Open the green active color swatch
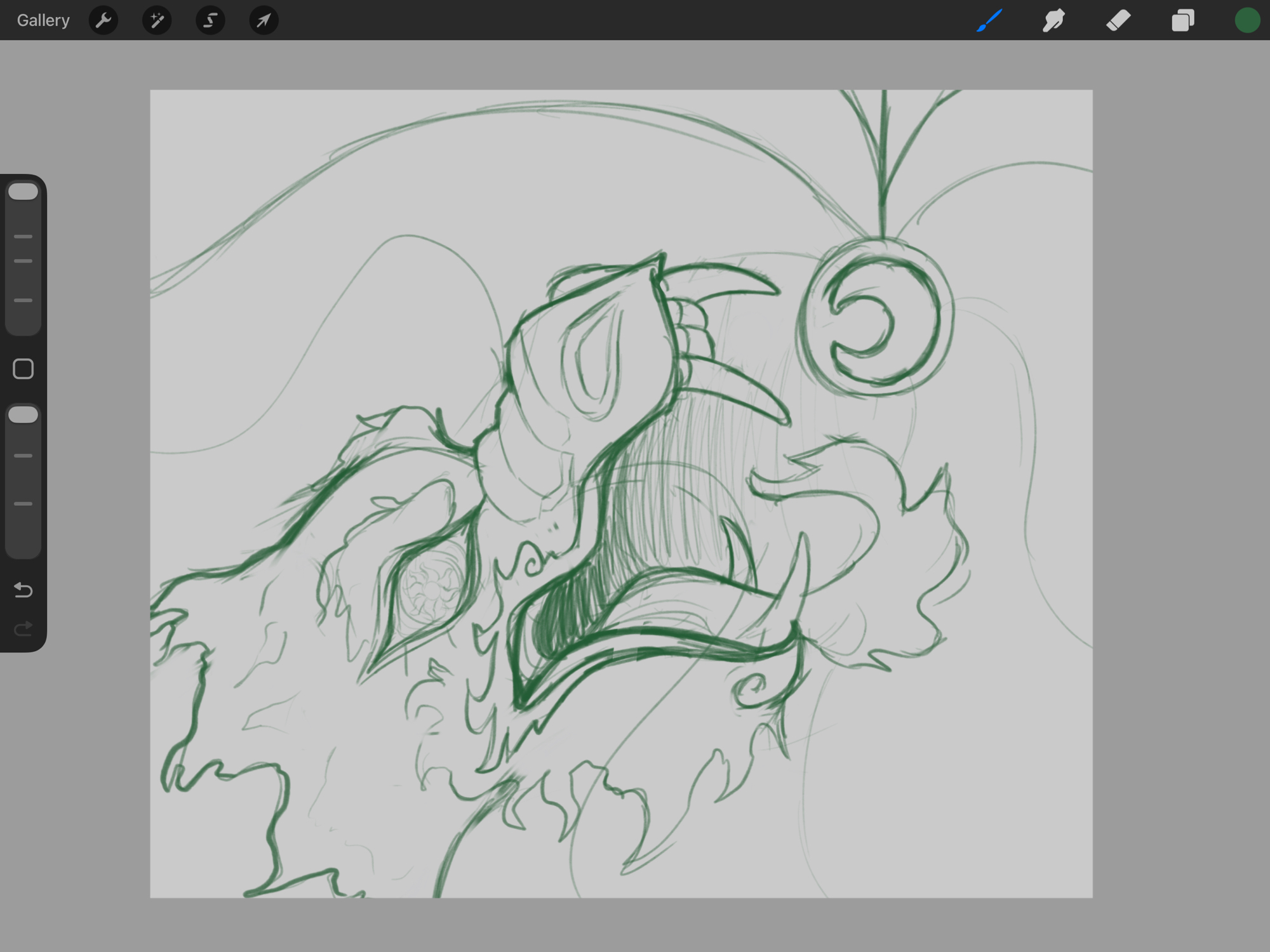The height and width of the screenshot is (952, 1270). coord(1247,20)
